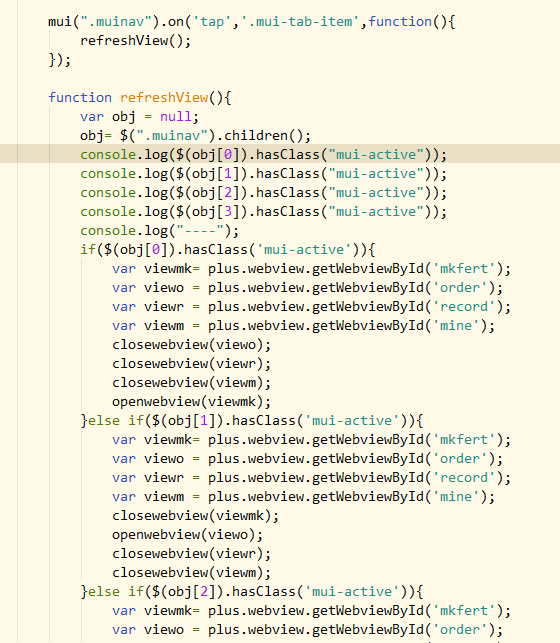Click first 'mkfert' webview id string

pos(464,269)
